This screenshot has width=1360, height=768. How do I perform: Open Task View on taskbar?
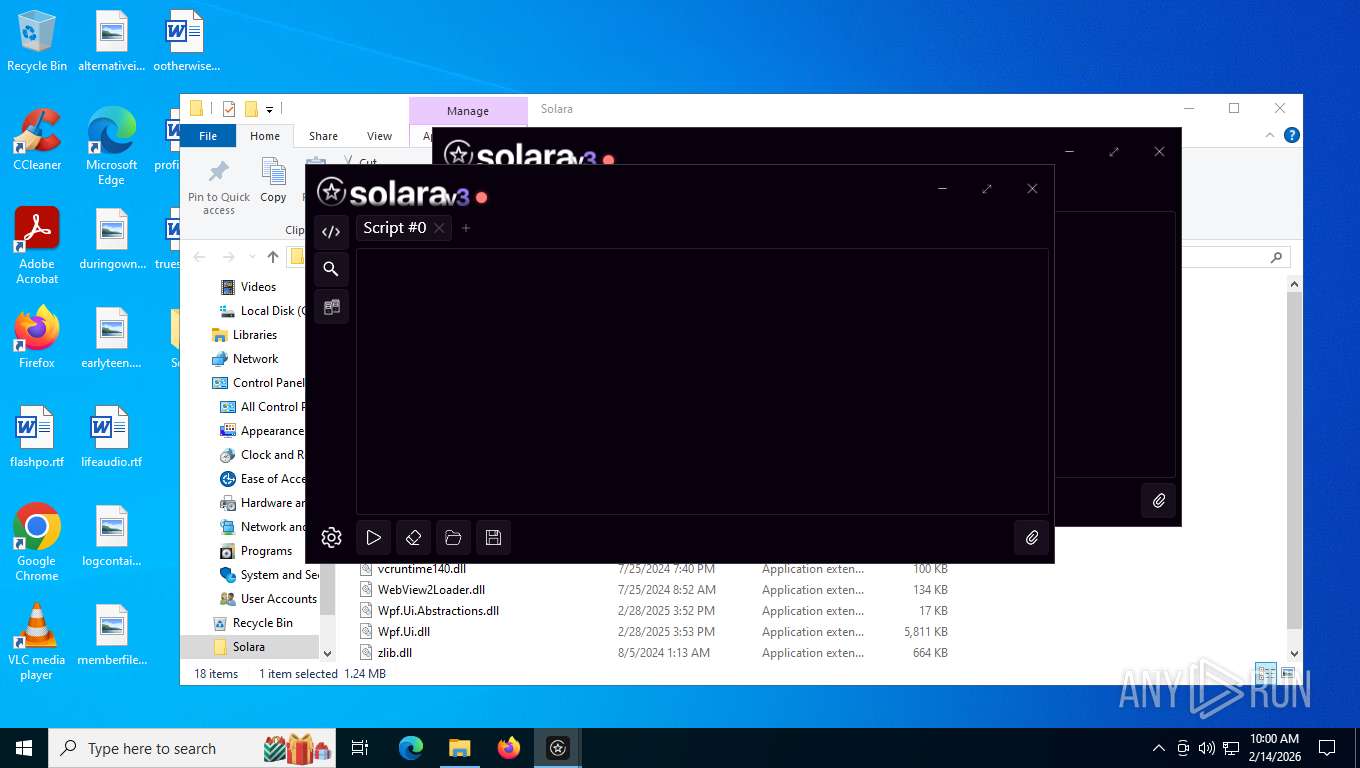coord(360,748)
